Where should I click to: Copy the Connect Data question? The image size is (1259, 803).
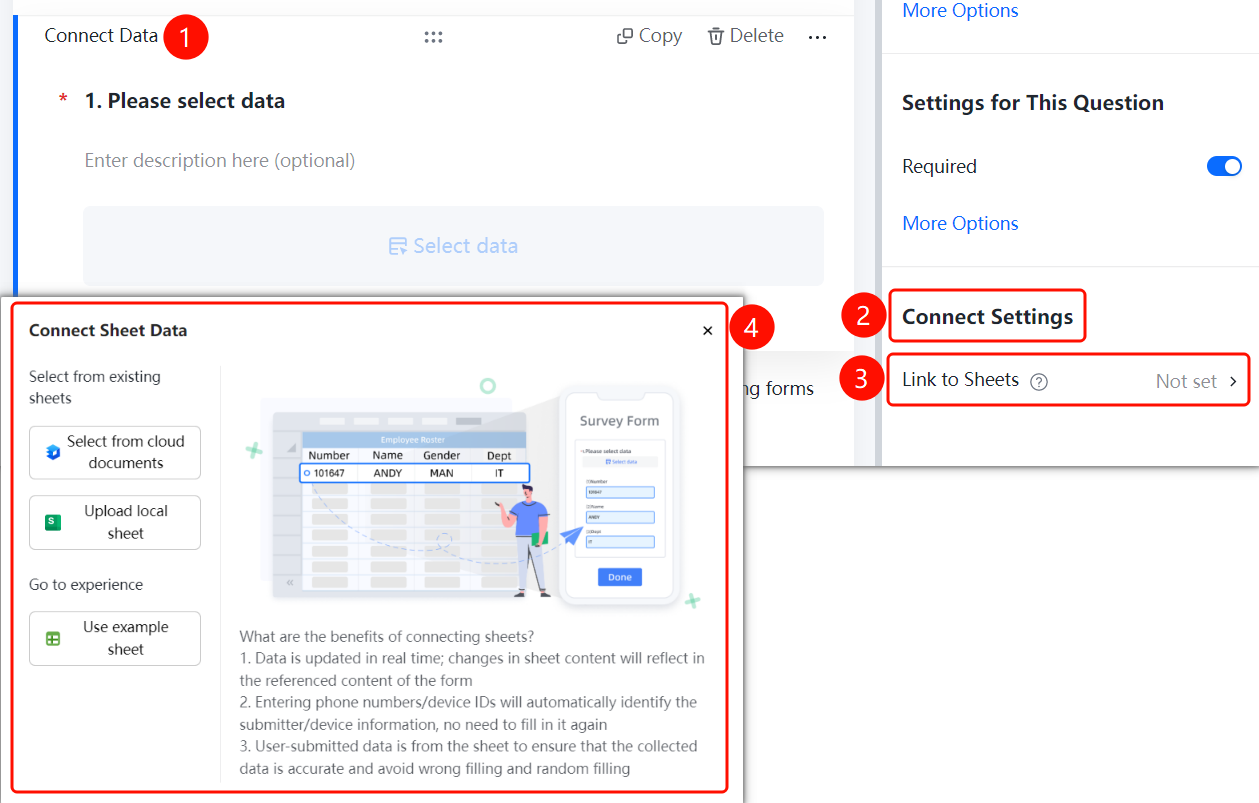(649, 36)
